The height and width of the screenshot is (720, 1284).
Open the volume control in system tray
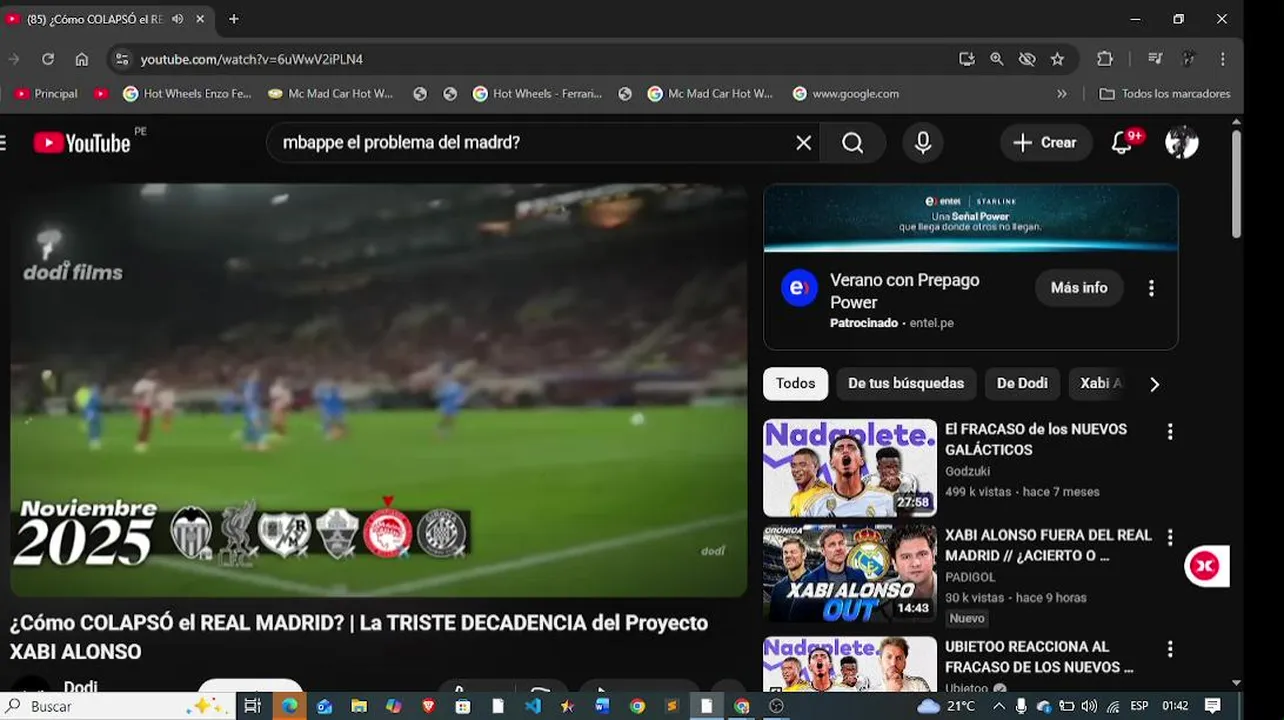[x=1090, y=706]
